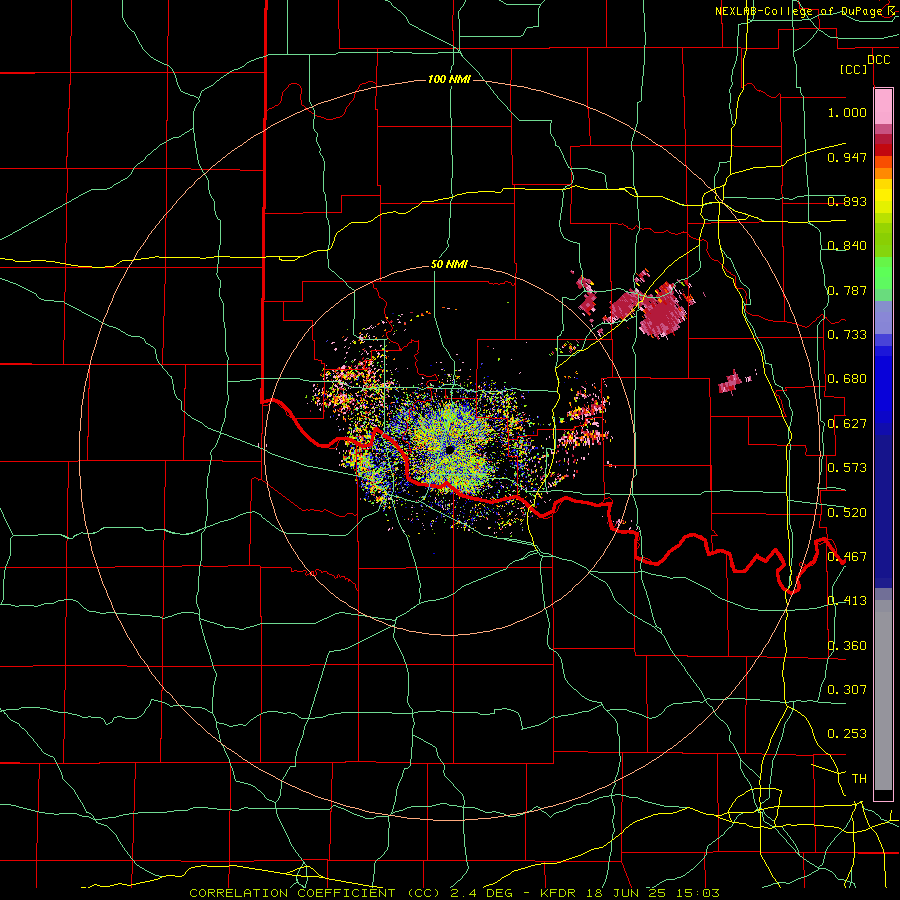Click the 0.467 legend value
The height and width of the screenshot is (900, 900).
pyautogui.click(x=847, y=556)
